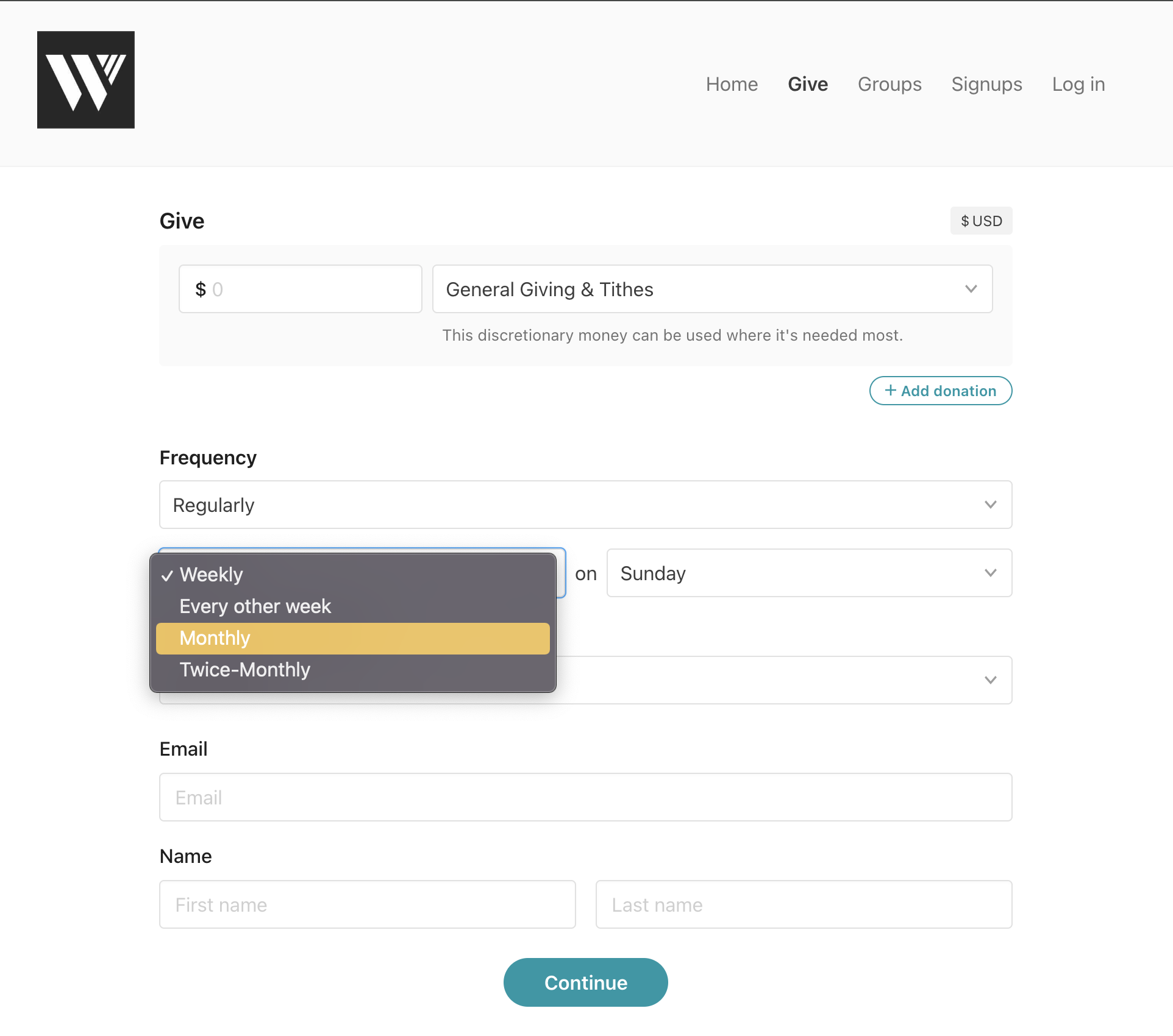
Task: Click into the Last name field
Action: (803, 904)
